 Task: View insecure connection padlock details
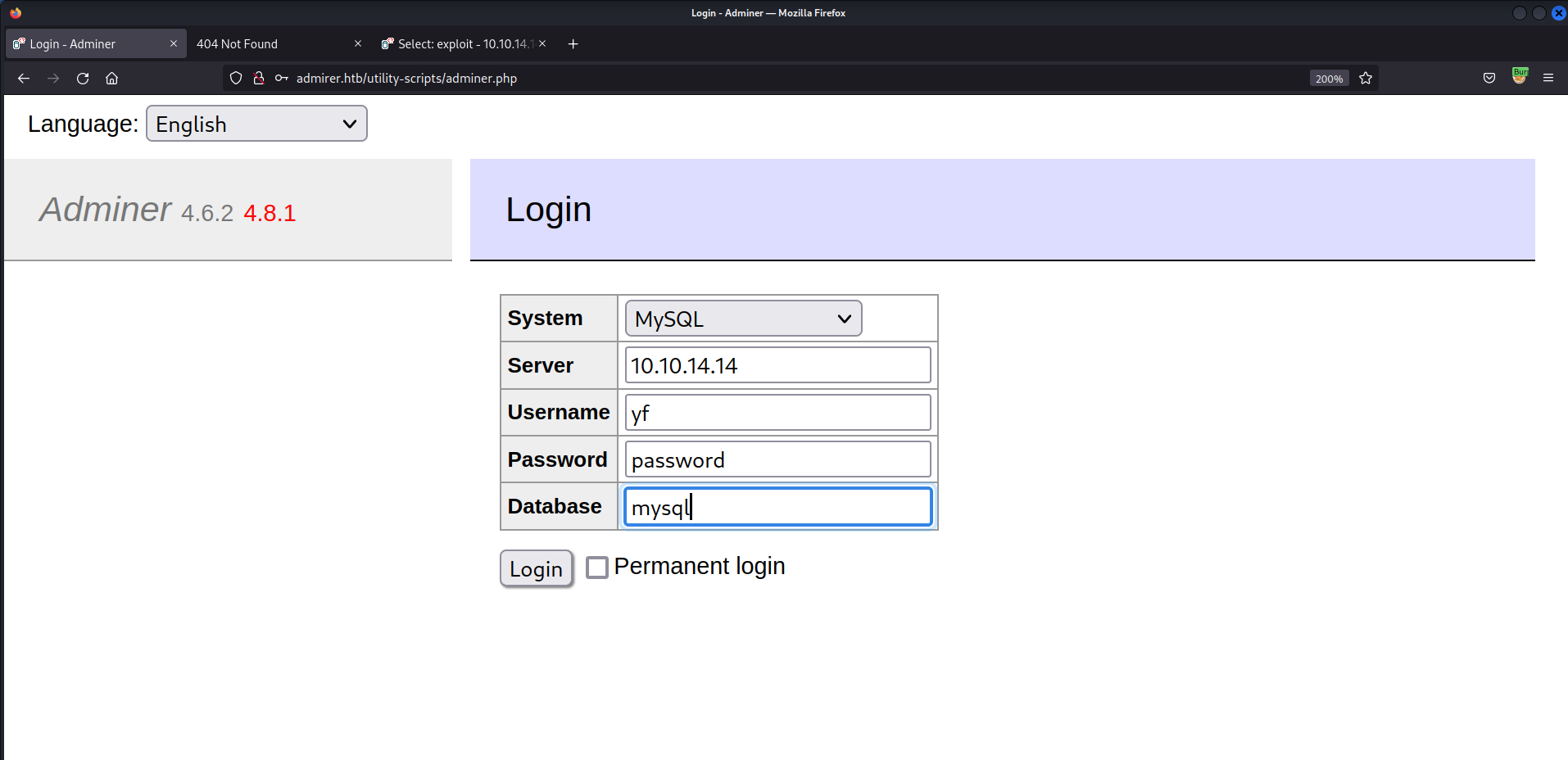(259, 78)
